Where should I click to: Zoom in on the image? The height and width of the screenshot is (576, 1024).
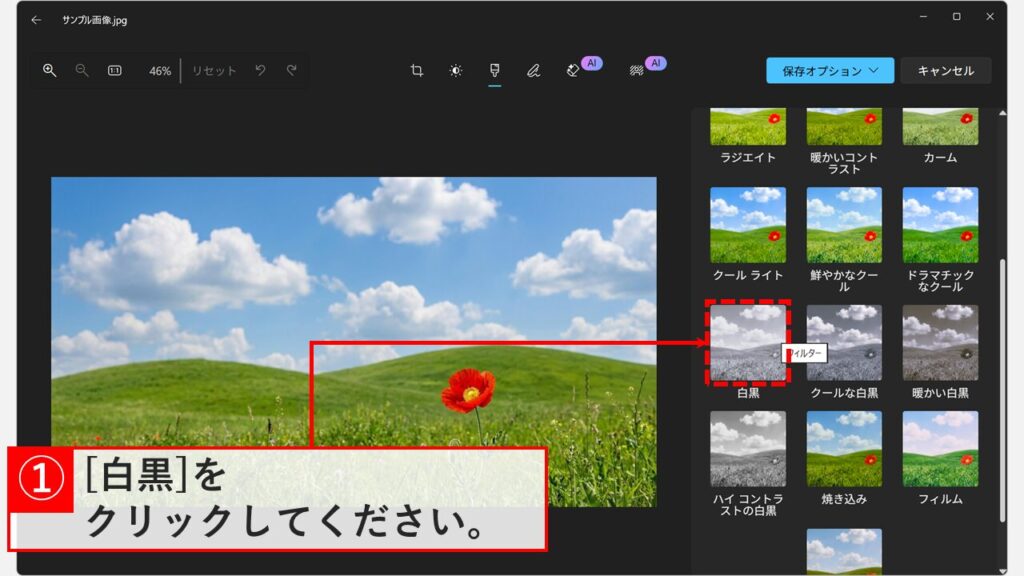click(x=48, y=71)
